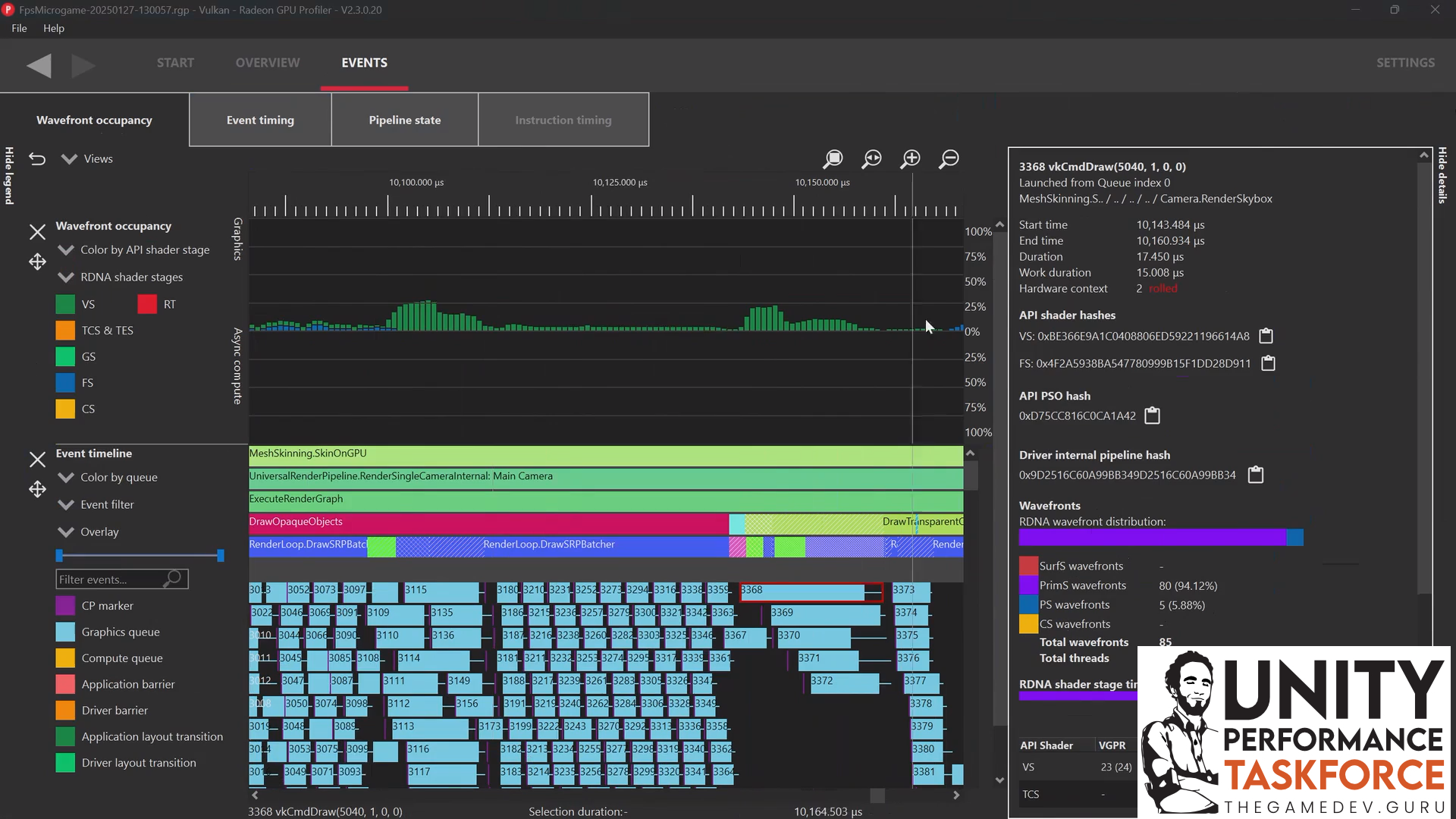Zoom in using the plus magnifier icon
Screen dimensions: 1456x819
click(x=911, y=159)
